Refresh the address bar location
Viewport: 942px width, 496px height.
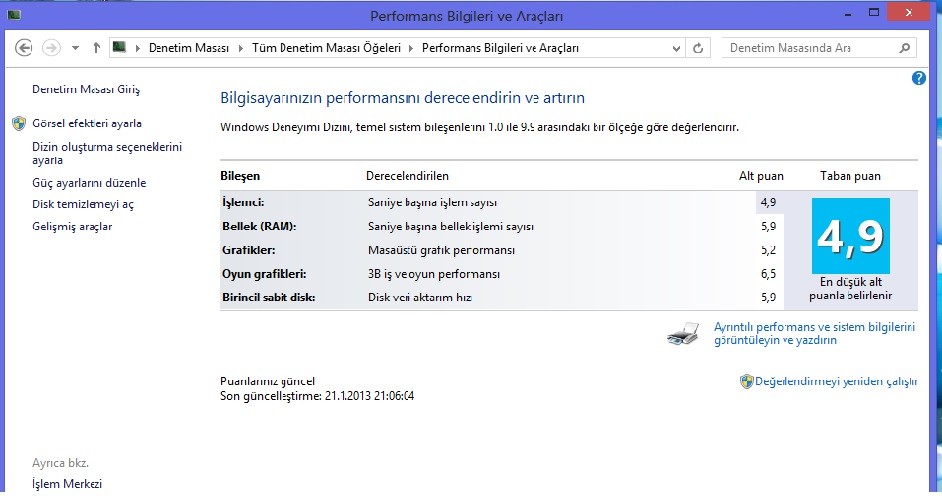(698, 47)
